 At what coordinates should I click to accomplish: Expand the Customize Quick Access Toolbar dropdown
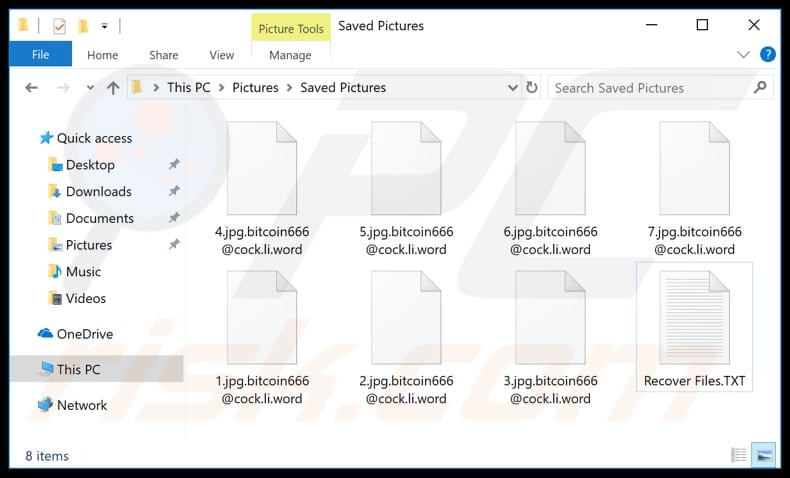point(104,26)
